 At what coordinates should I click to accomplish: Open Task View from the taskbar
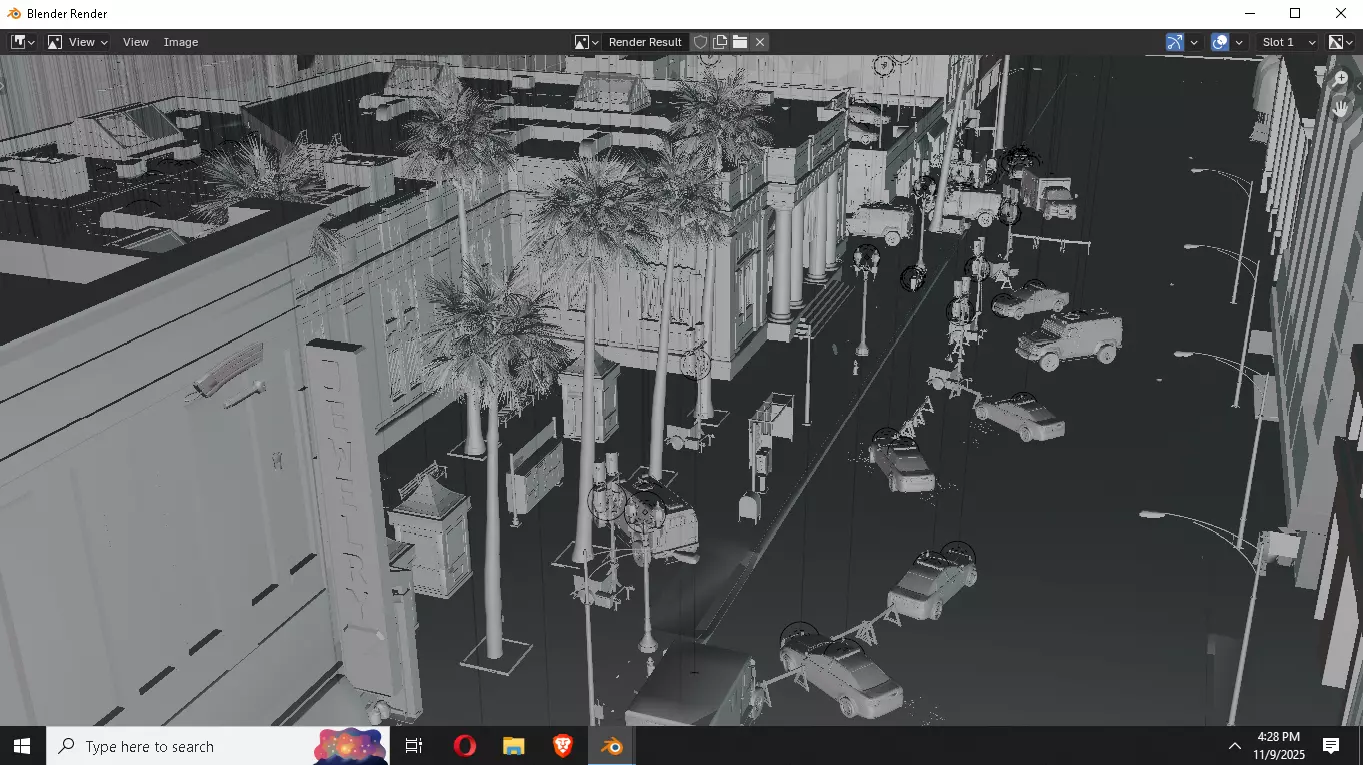(414, 746)
